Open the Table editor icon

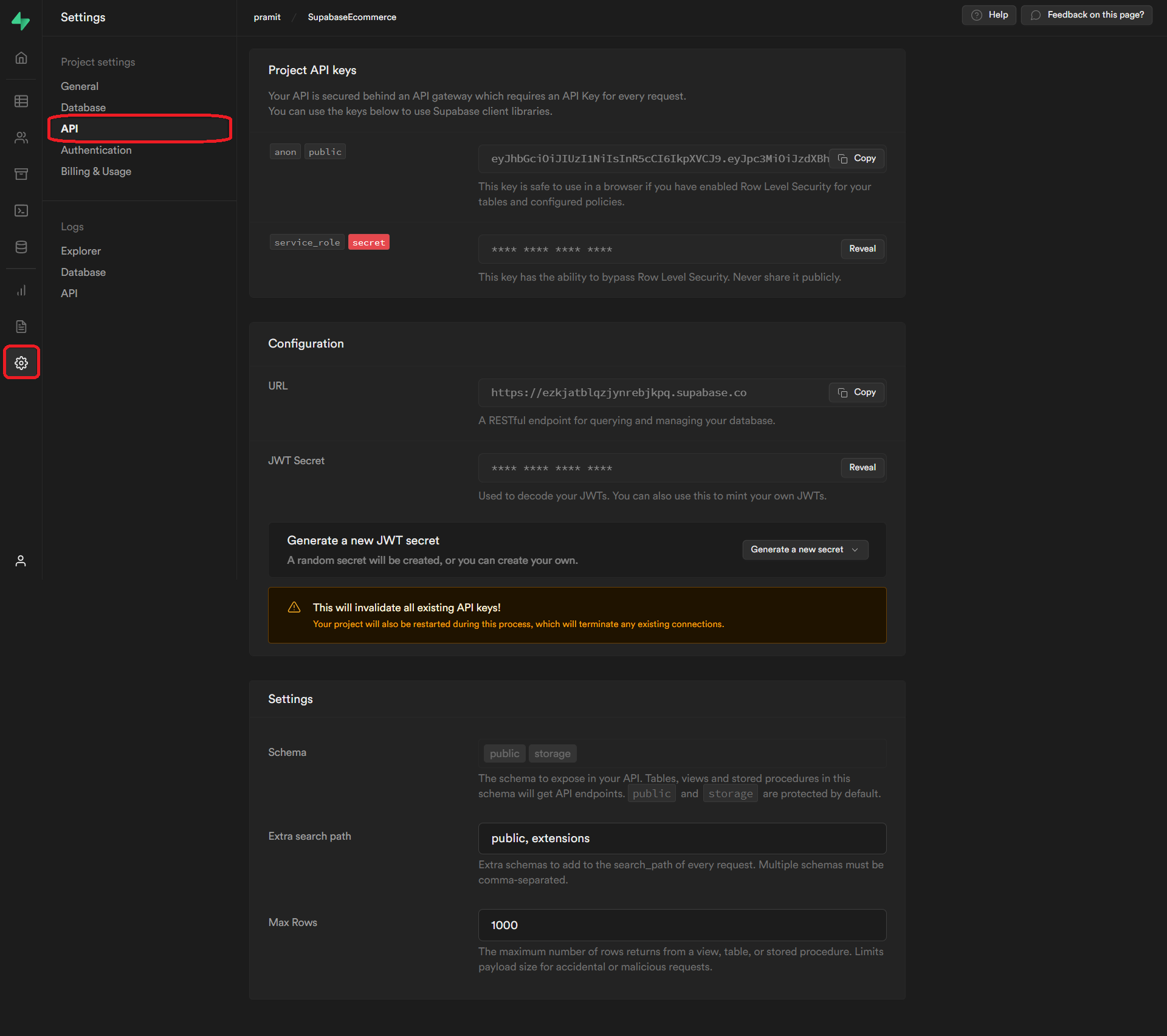coord(21,101)
